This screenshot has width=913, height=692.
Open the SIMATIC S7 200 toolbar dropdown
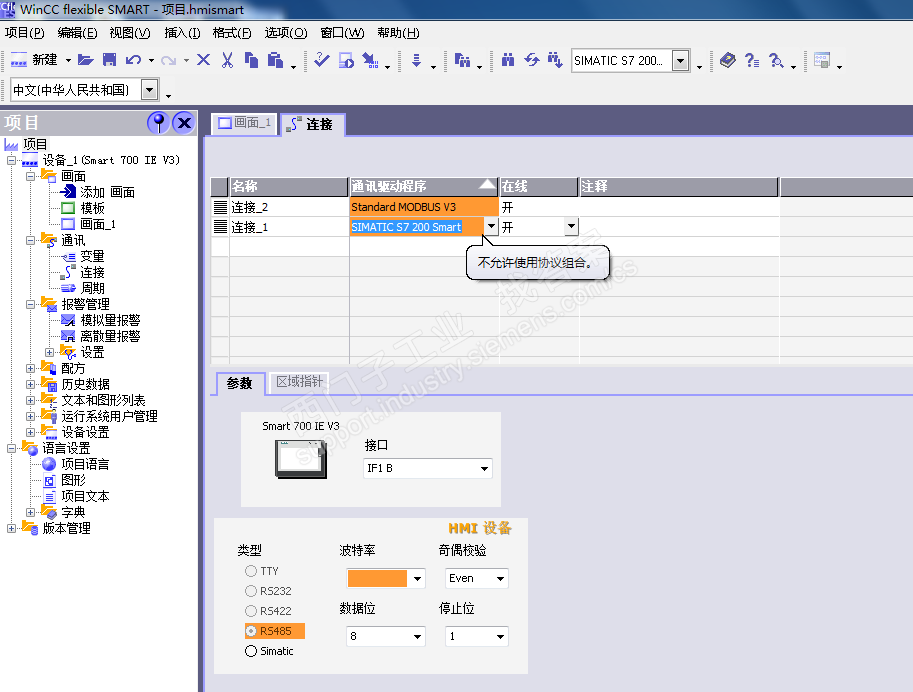[680, 61]
